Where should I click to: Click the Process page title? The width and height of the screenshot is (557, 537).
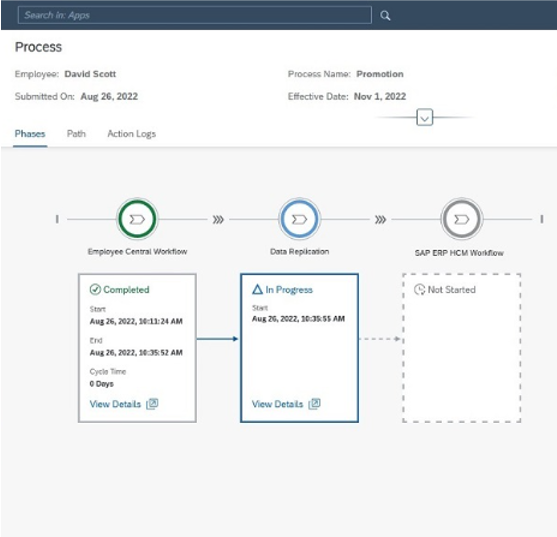point(38,47)
